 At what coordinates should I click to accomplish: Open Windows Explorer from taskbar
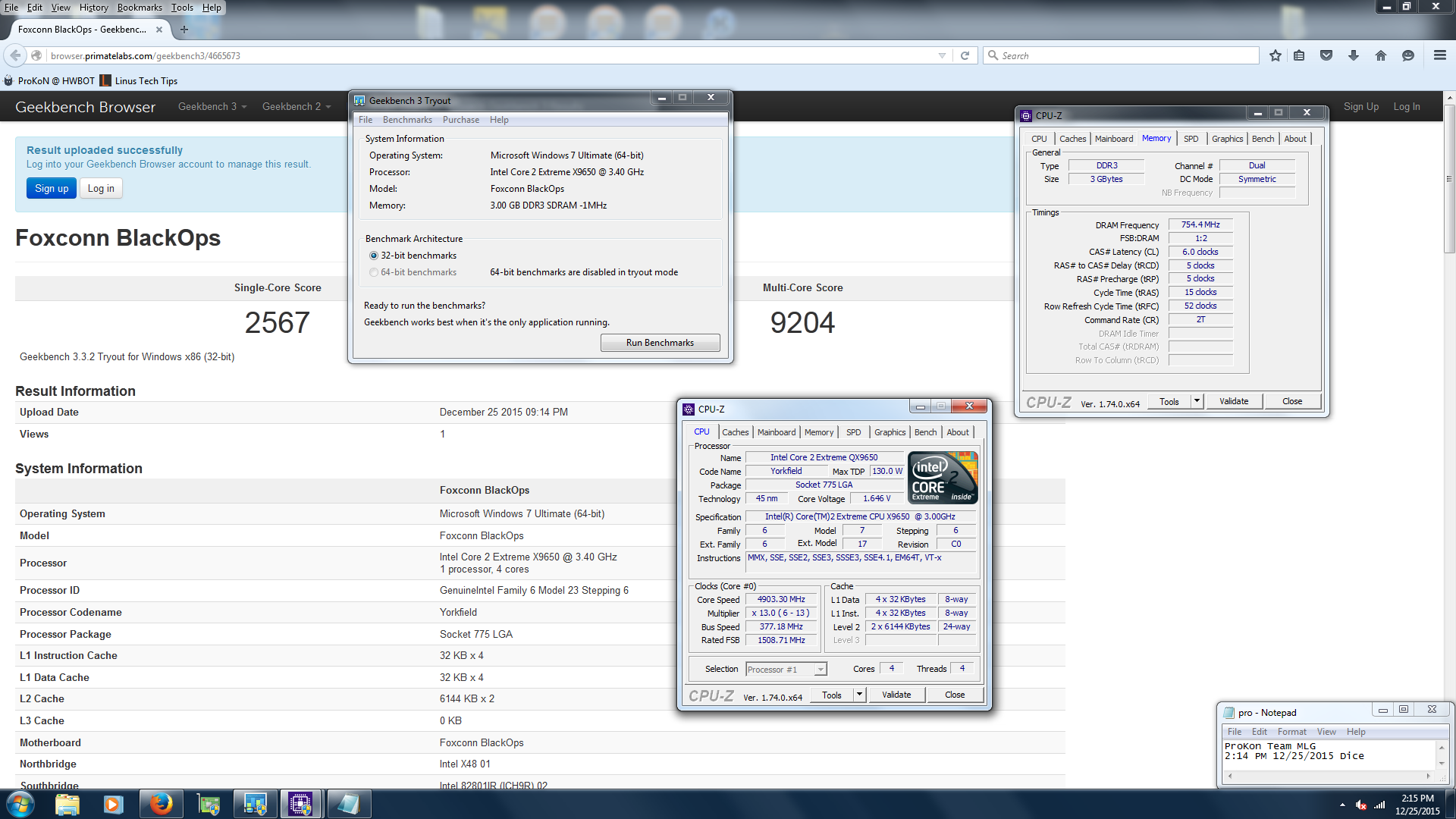click(x=67, y=804)
